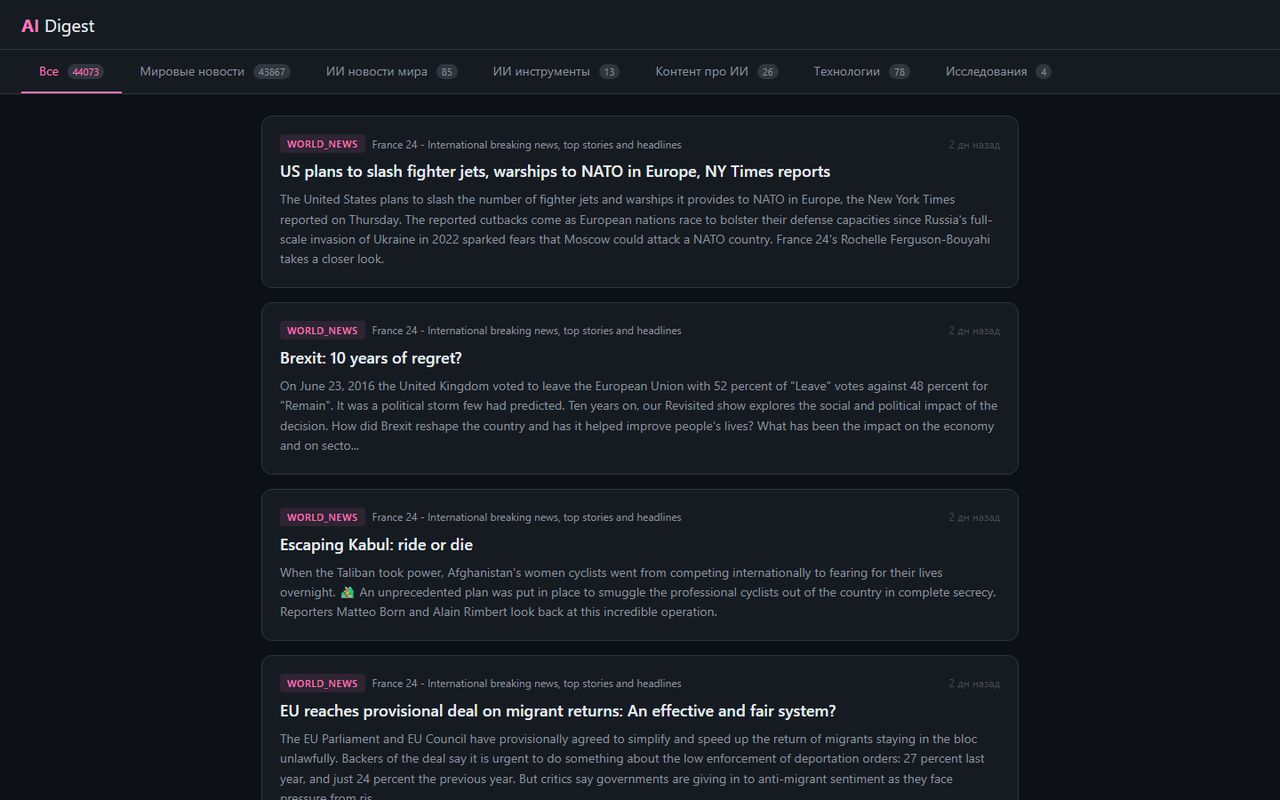This screenshot has height=800, width=1280.
Task: Select the 'Контент про ИИ' tab
Action: [716, 72]
